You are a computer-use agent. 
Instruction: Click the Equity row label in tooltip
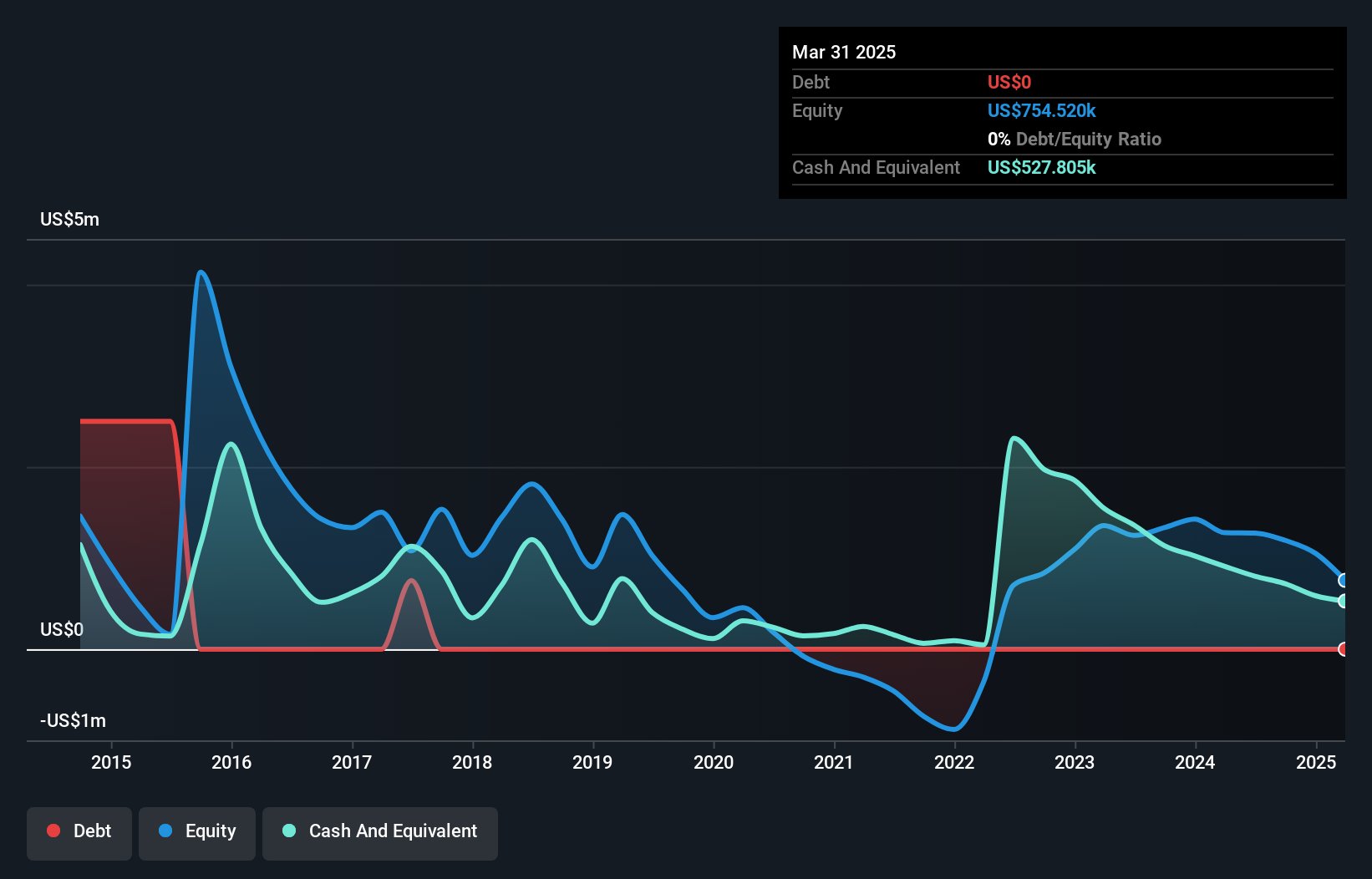pos(817,110)
